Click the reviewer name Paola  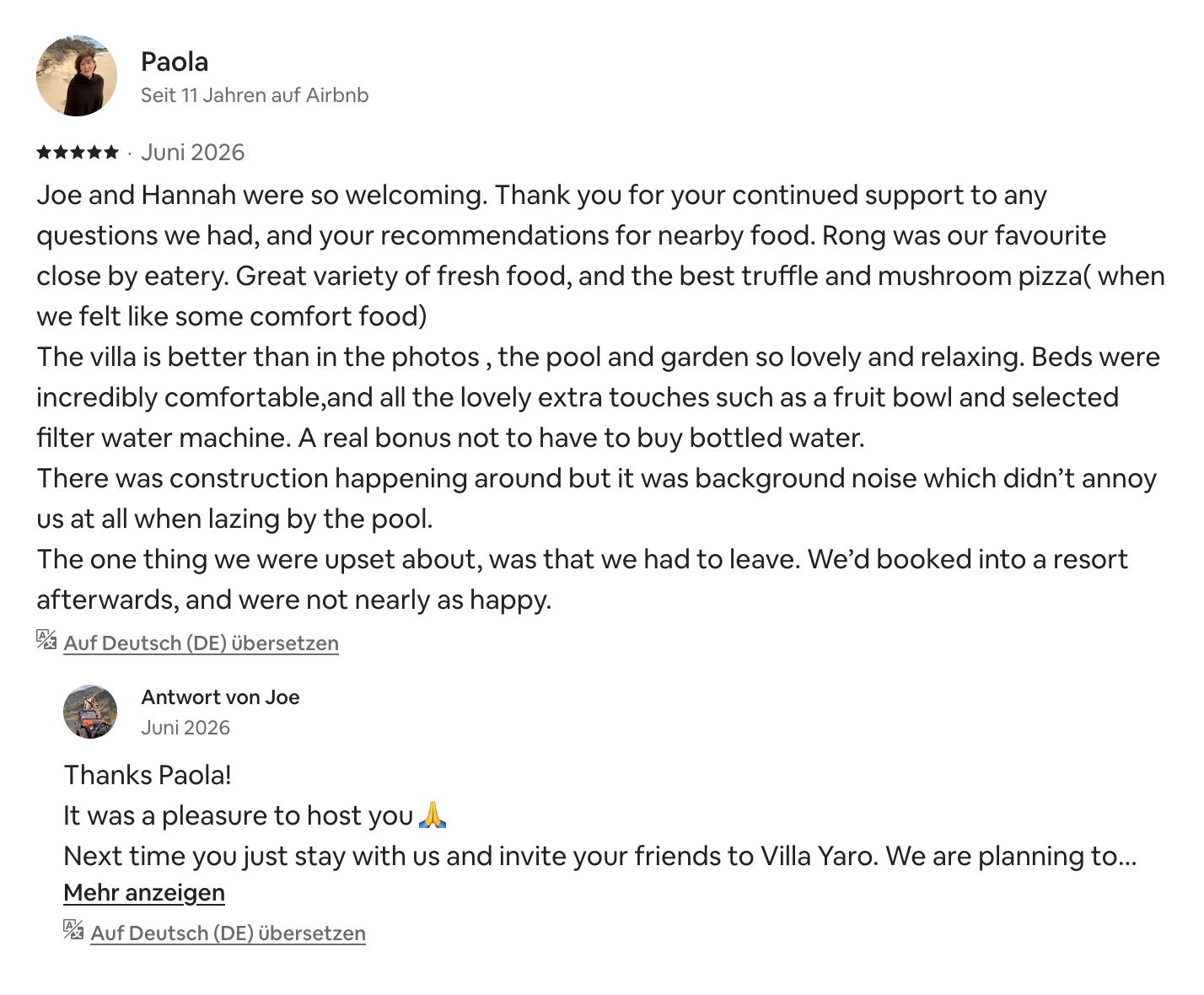click(175, 62)
